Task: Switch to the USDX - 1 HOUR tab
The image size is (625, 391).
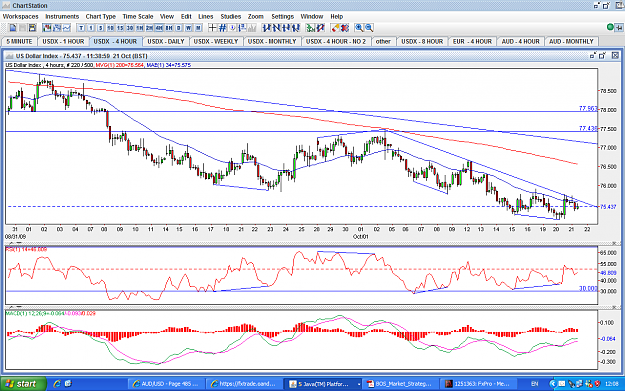Action: (x=63, y=41)
